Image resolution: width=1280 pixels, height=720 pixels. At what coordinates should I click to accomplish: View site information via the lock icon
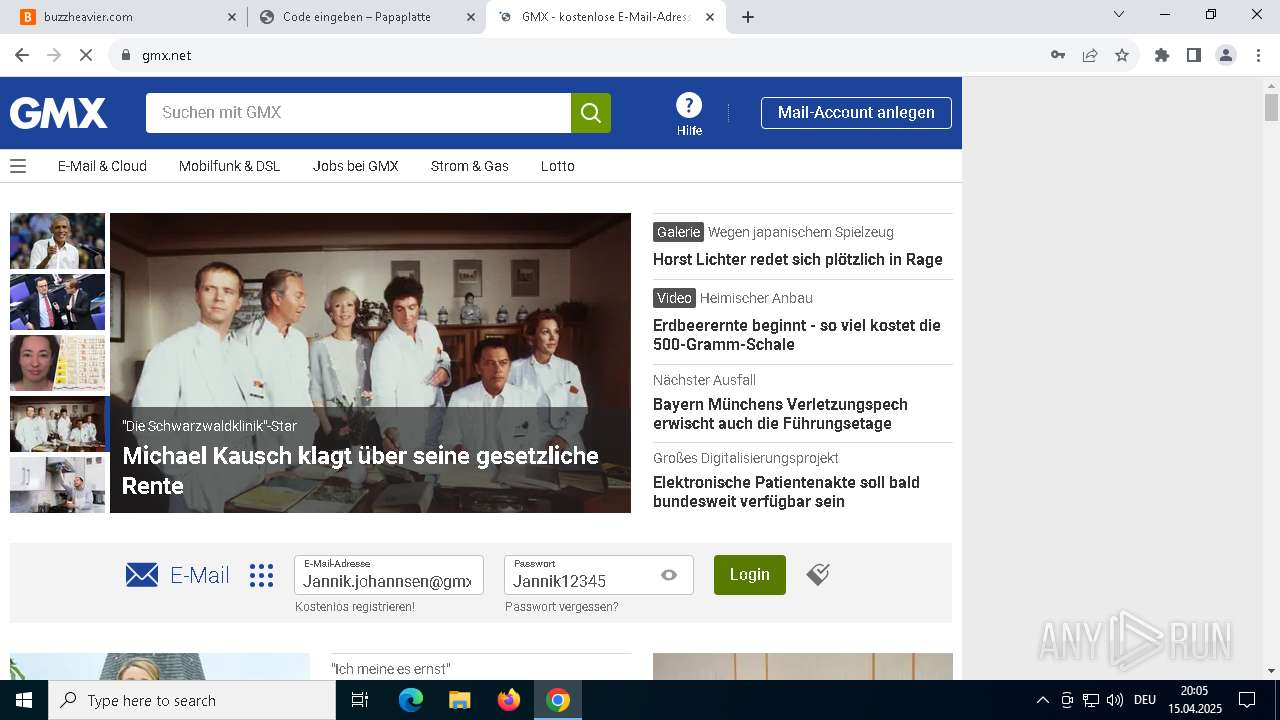tap(126, 55)
